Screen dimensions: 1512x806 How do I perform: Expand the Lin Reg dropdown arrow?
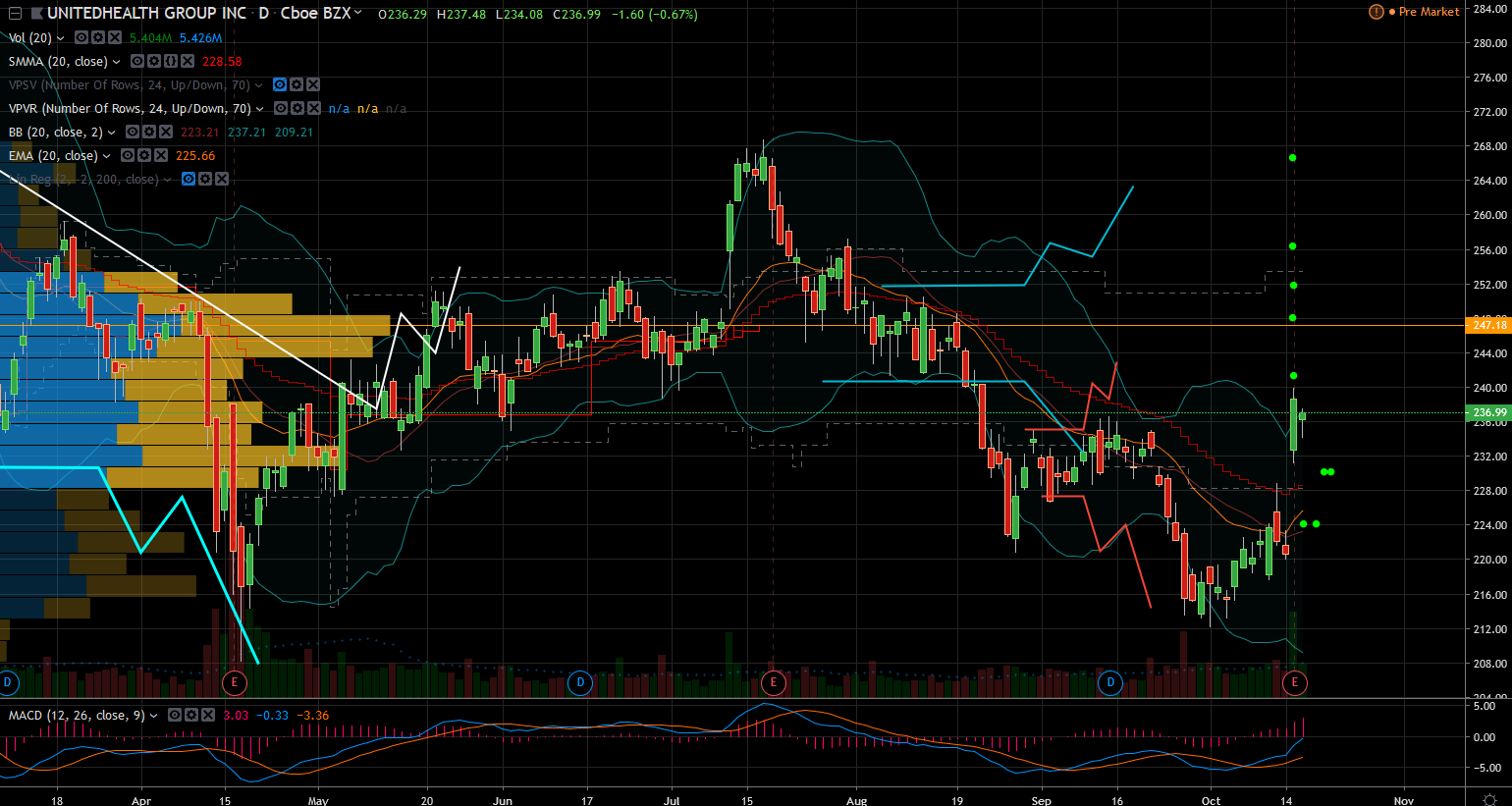point(168,180)
